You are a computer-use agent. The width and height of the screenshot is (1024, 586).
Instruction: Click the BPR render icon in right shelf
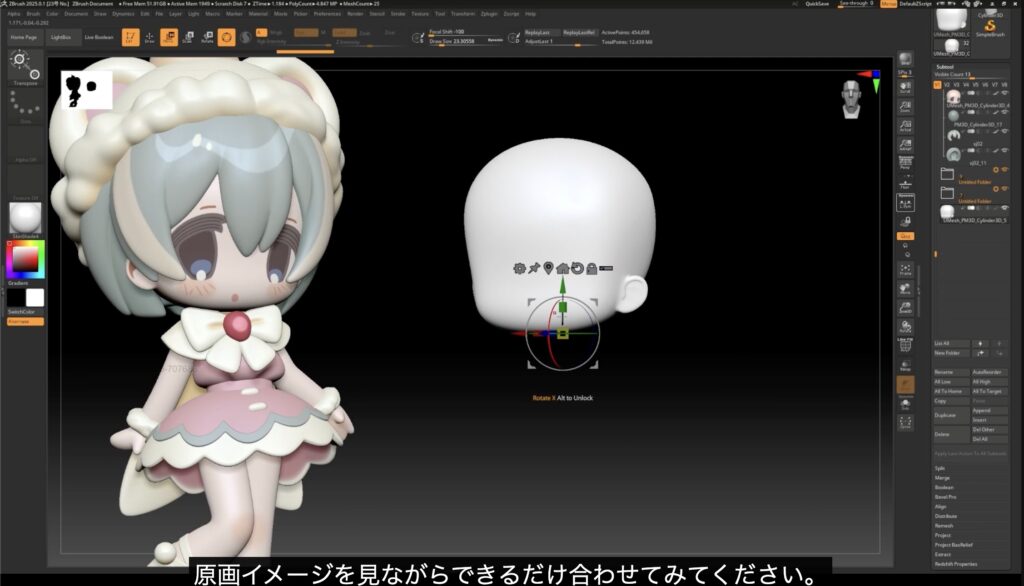[x=905, y=60]
